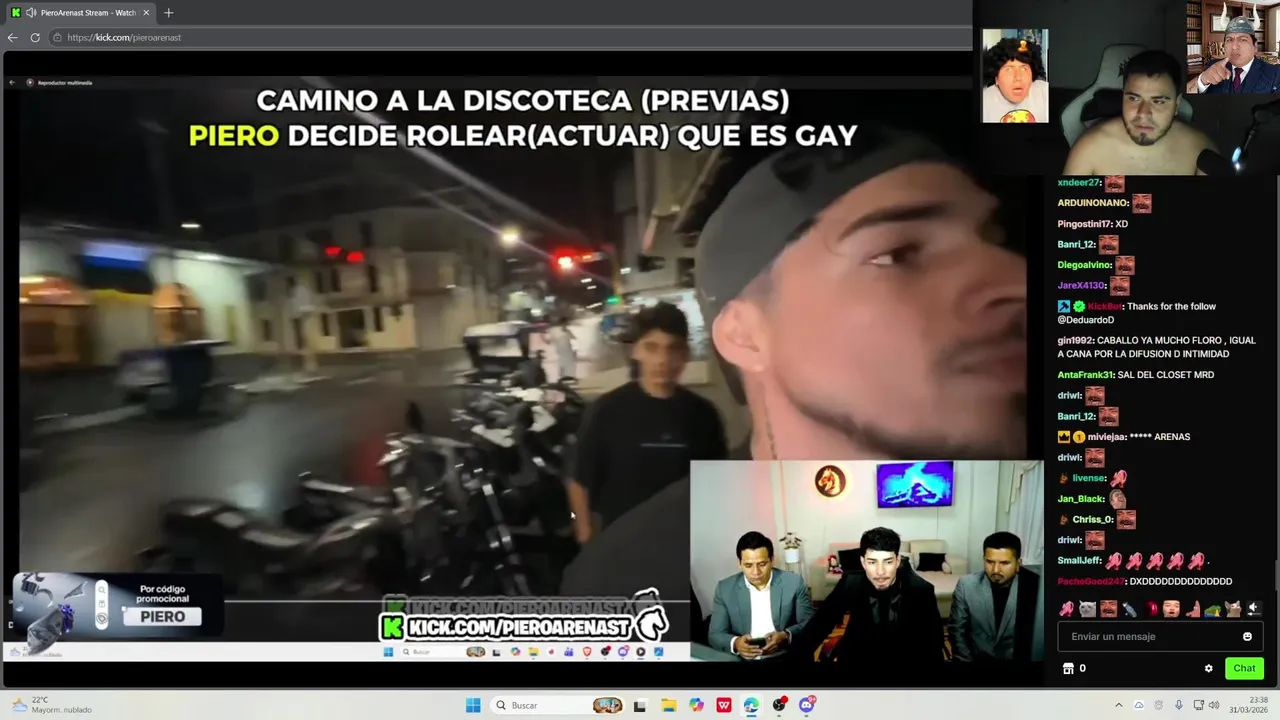Open Discord from the taskbar
The height and width of the screenshot is (720, 1280).
click(x=807, y=705)
